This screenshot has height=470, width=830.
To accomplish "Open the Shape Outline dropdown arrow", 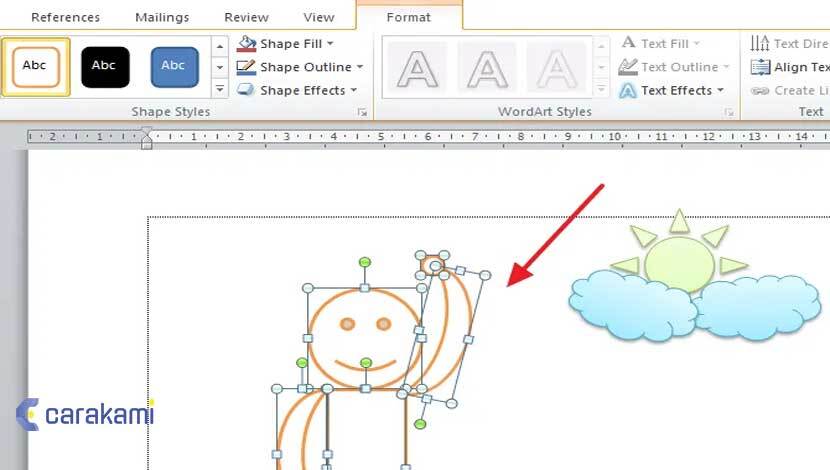I will tap(360, 67).
